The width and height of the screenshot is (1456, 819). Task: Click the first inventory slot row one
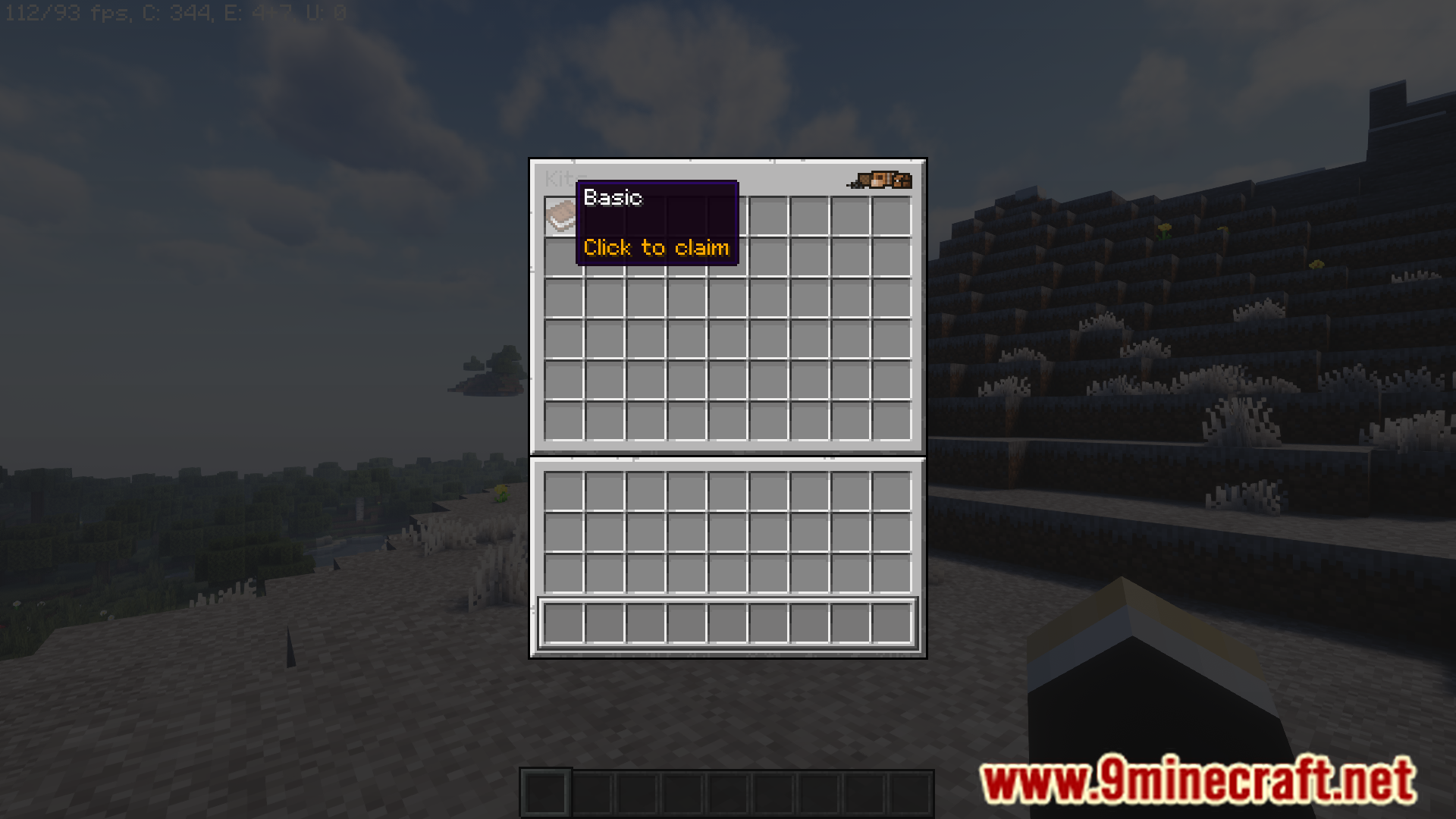point(562,213)
